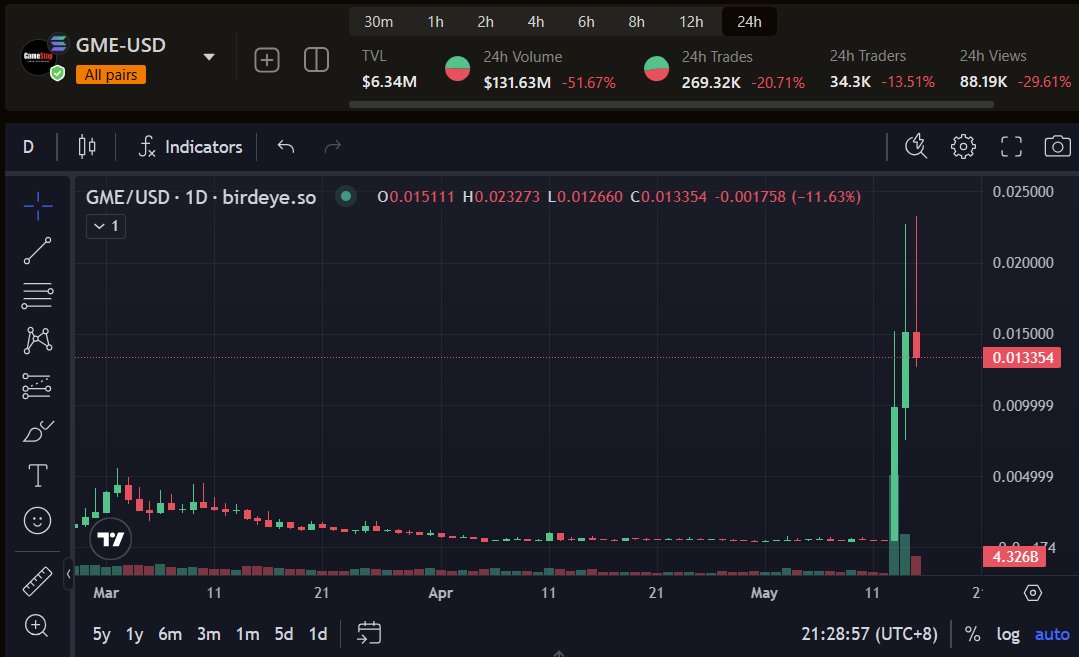Set chart range to 1m
This screenshot has height=657, width=1079.
tap(248, 634)
